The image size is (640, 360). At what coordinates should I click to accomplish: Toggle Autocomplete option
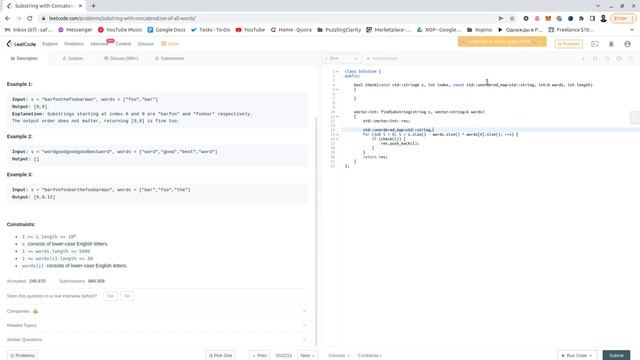point(382,59)
